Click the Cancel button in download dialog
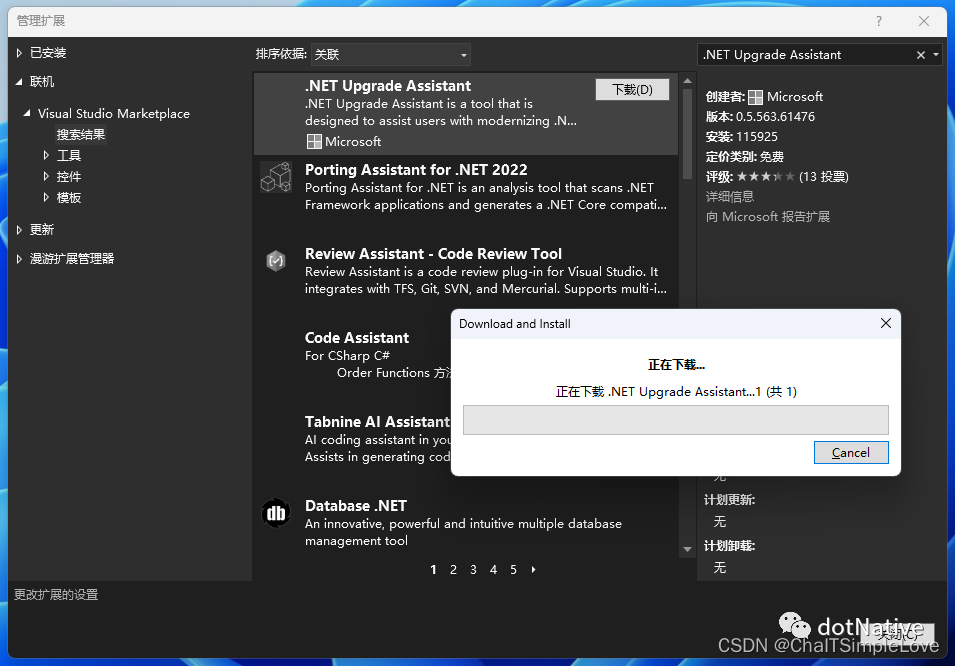The height and width of the screenshot is (666, 955). (x=851, y=453)
